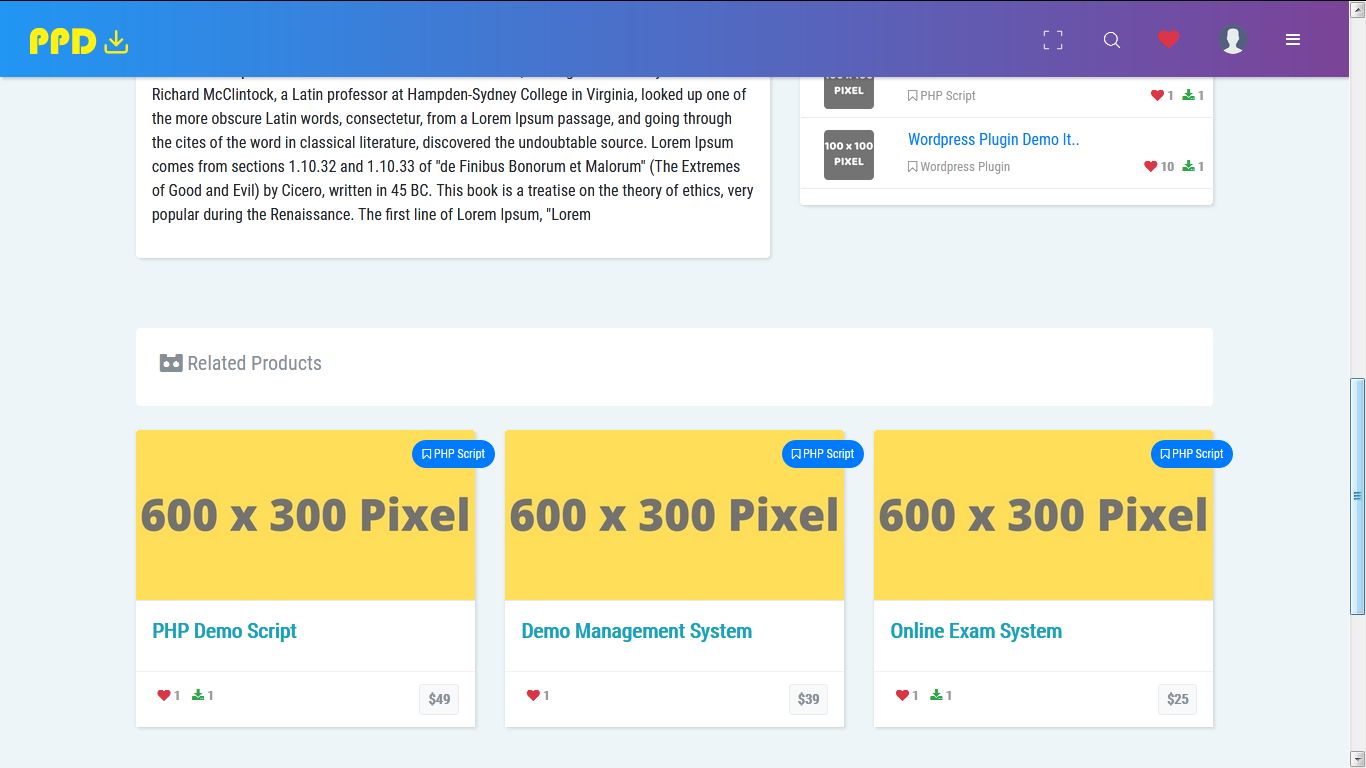The height and width of the screenshot is (768, 1366).
Task: Click the PHP Script badge on Online Exam System
Action: [1191, 453]
